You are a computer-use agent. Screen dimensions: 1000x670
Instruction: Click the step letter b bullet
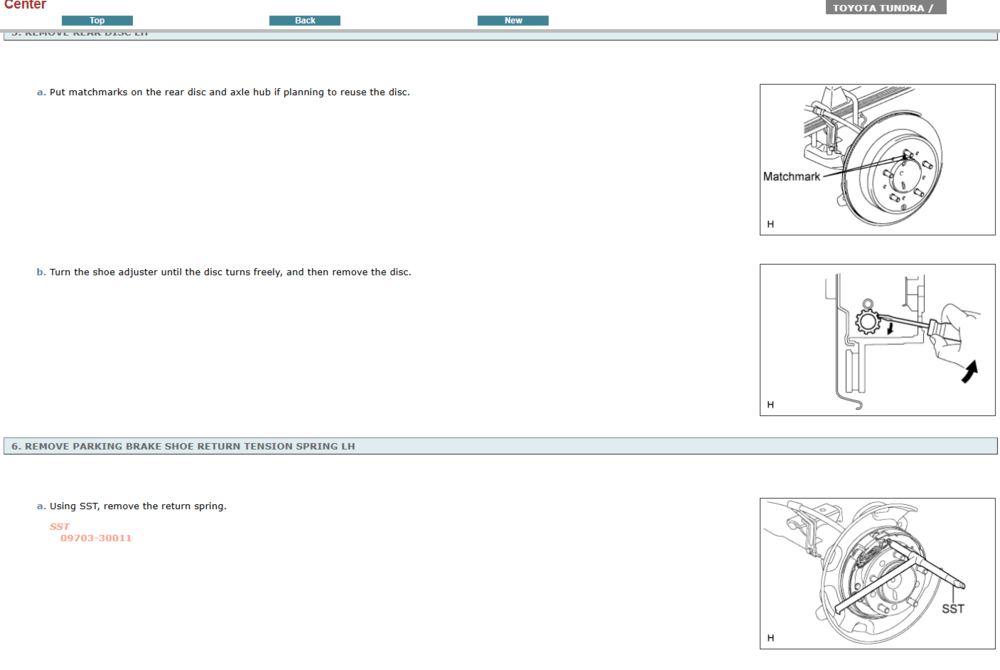41,272
